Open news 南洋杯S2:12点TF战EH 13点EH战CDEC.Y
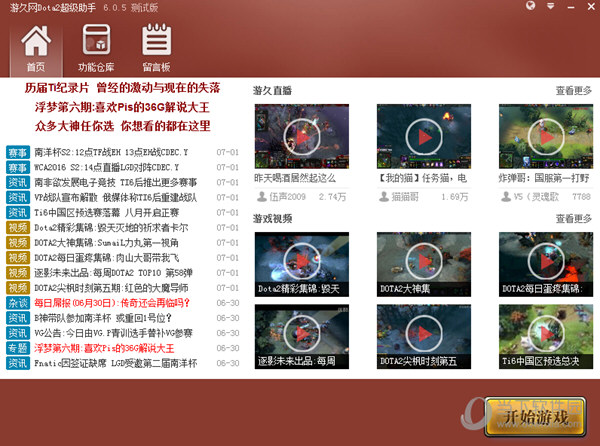The width and height of the screenshot is (600, 446). [111, 152]
